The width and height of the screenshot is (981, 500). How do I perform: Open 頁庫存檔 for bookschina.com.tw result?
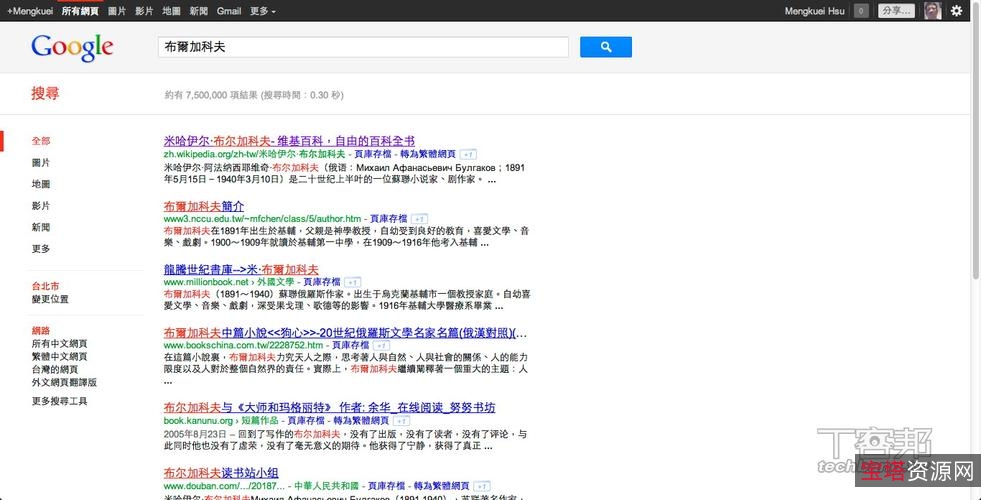click(x=350, y=345)
